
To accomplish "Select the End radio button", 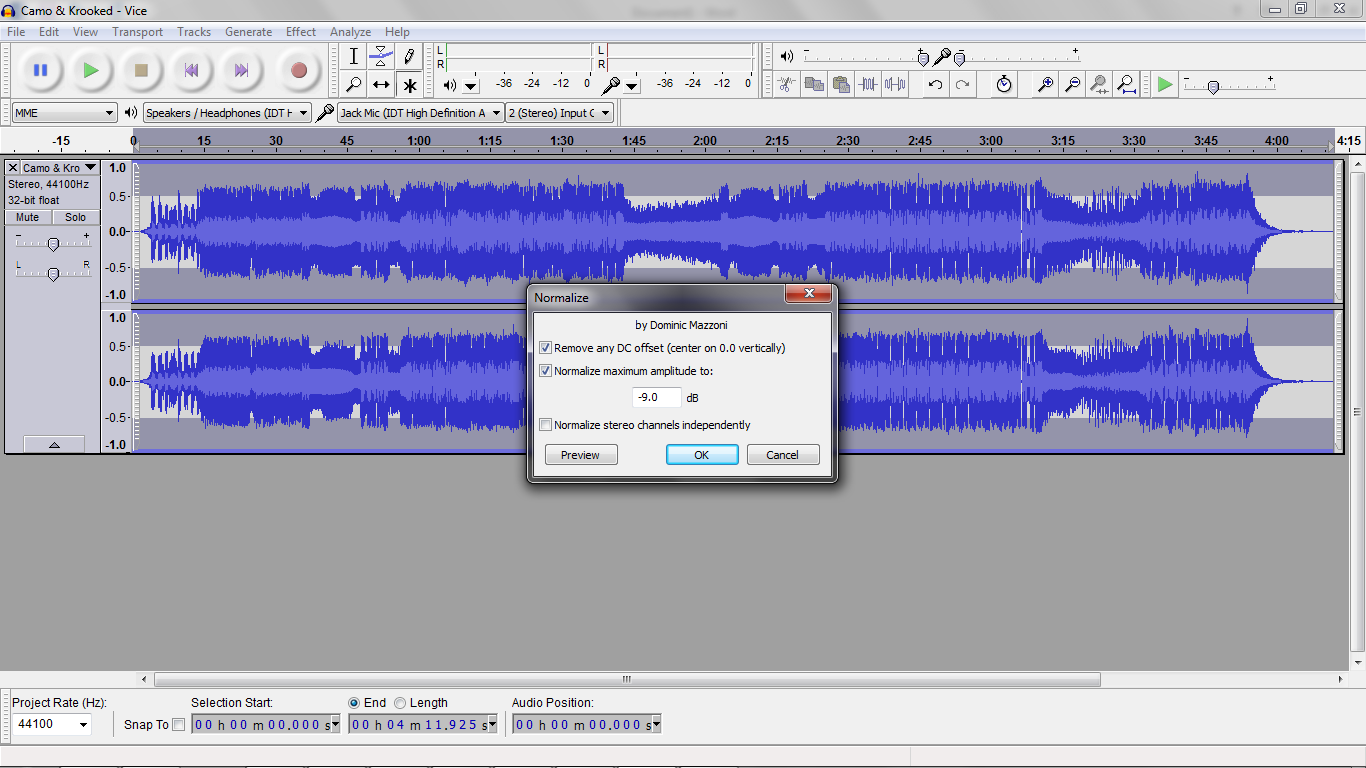I will pos(354,703).
